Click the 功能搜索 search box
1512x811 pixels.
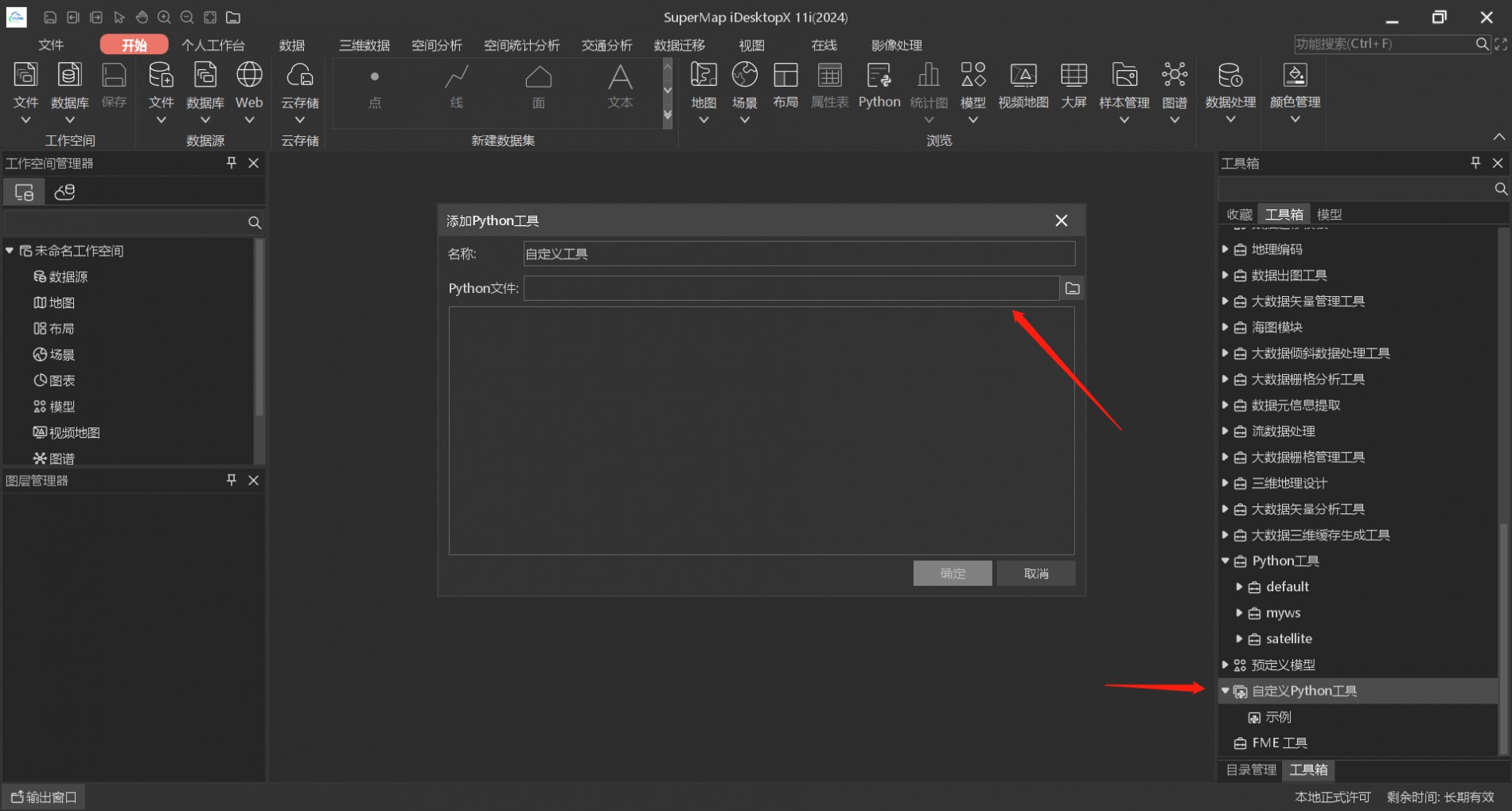point(1383,44)
